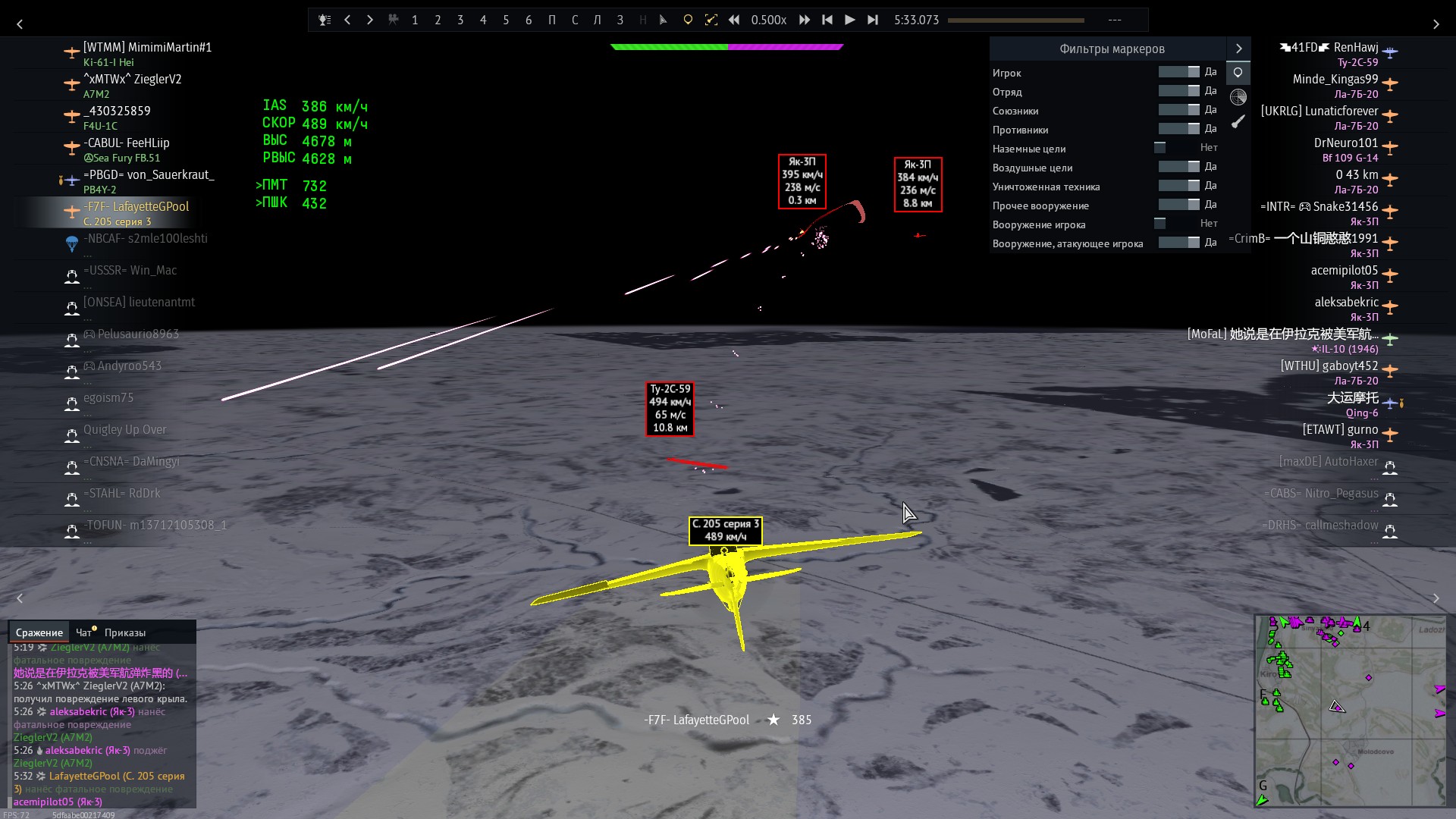Select player DrNeuro101 in right list
This screenshot has width=1456, height=819.
1345,143
